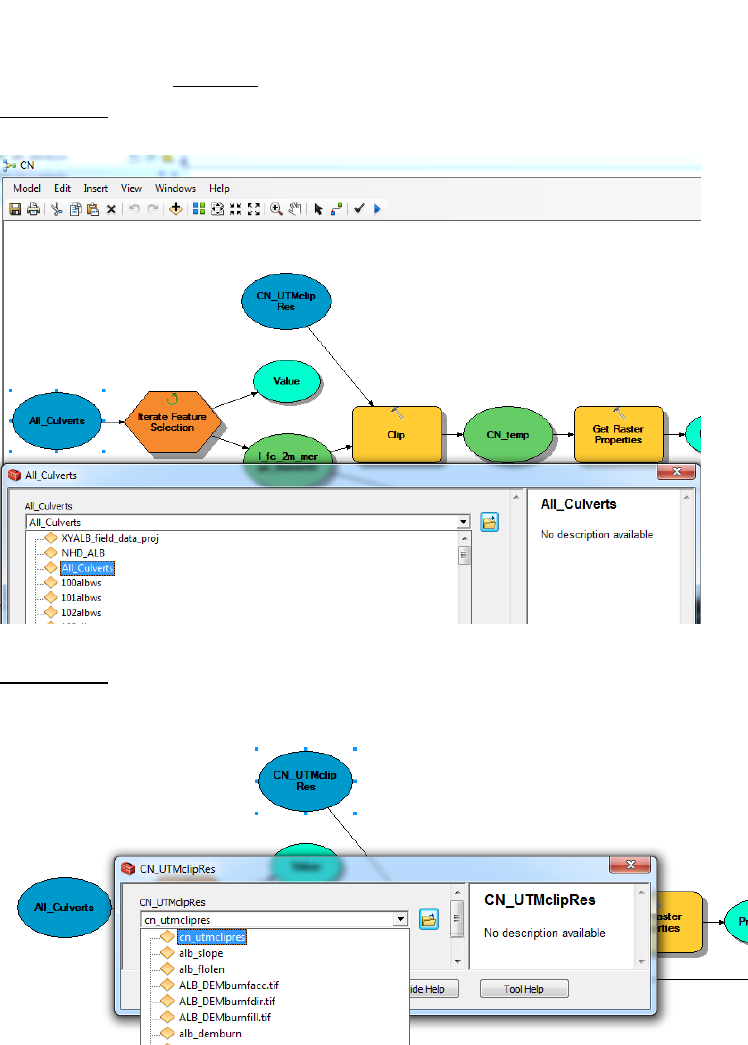Click the Redo arrow icon

coord(153,209)
